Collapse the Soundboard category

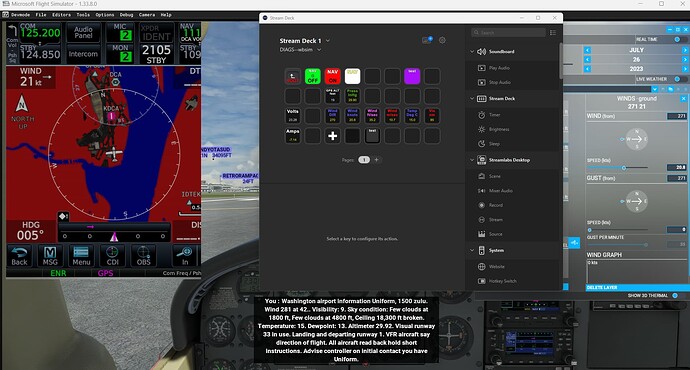[472, 51]
